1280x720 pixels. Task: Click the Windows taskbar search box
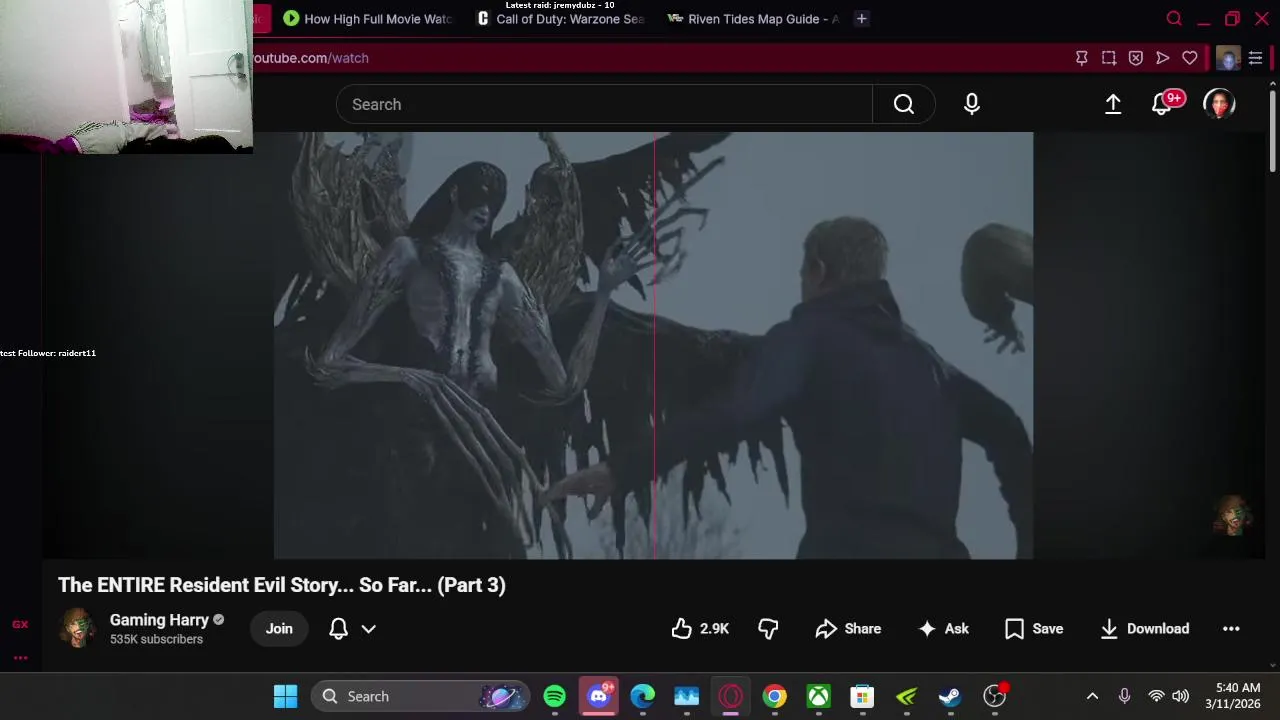coord(421,696)
